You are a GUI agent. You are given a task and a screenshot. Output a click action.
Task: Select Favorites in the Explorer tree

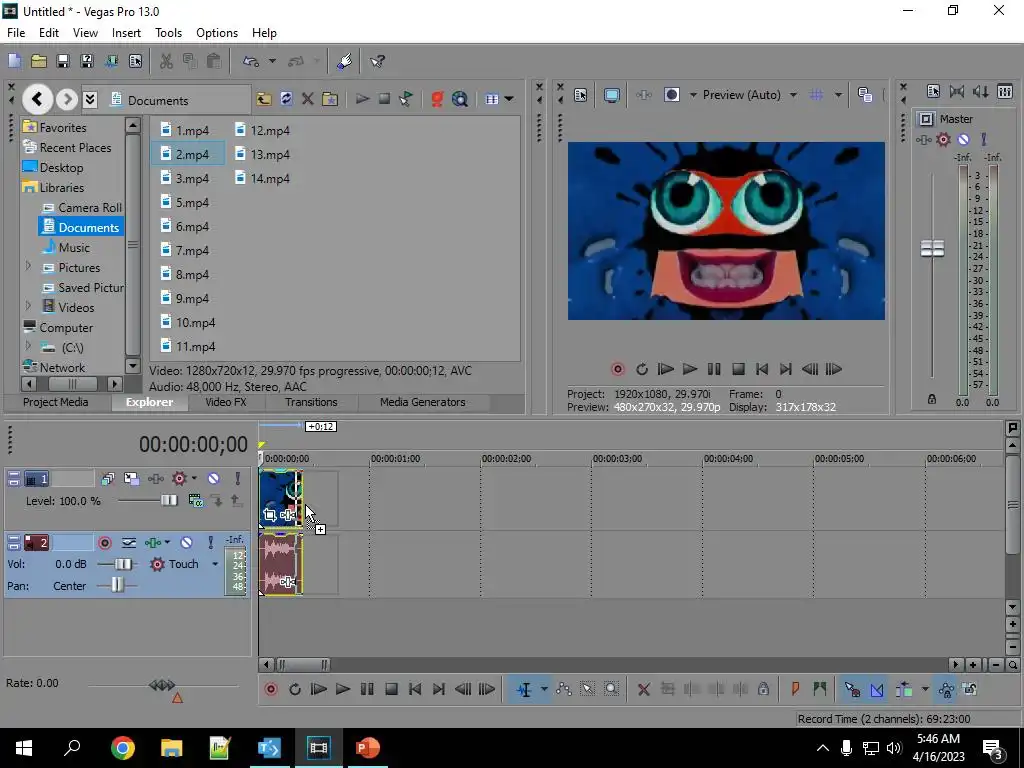coord(63,127)
